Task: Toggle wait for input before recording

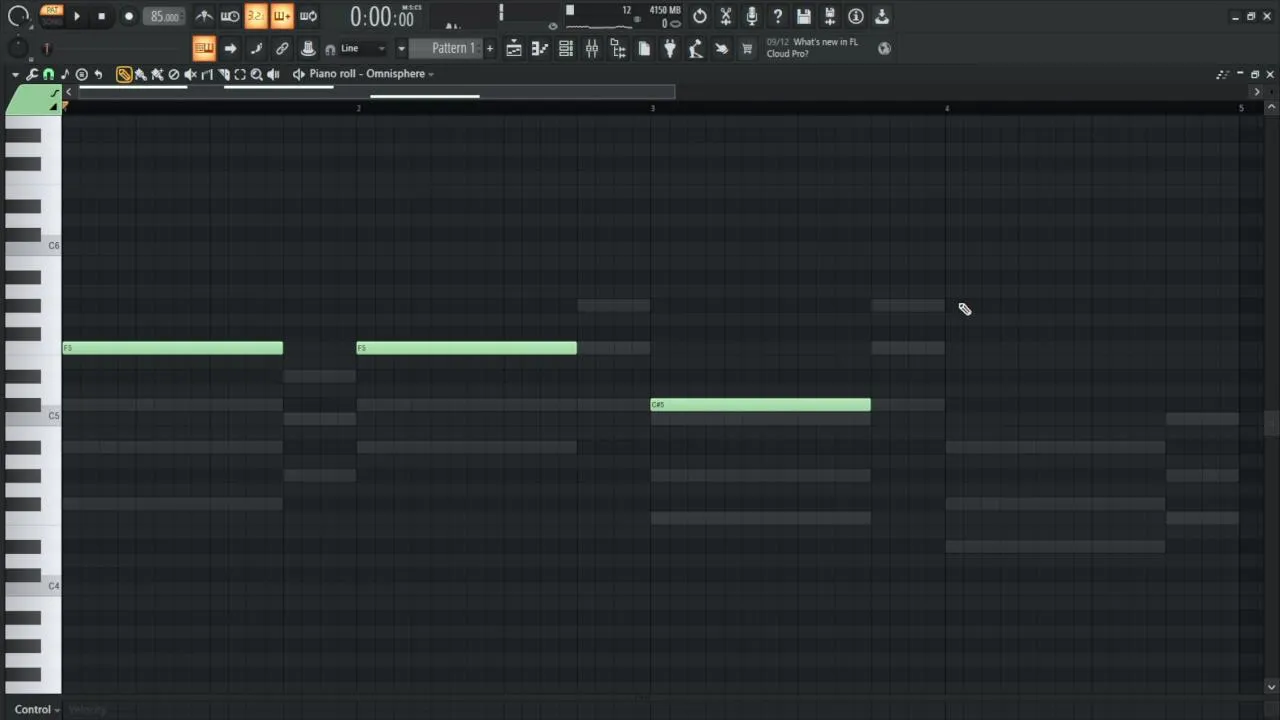Action: tap(230, 16)
